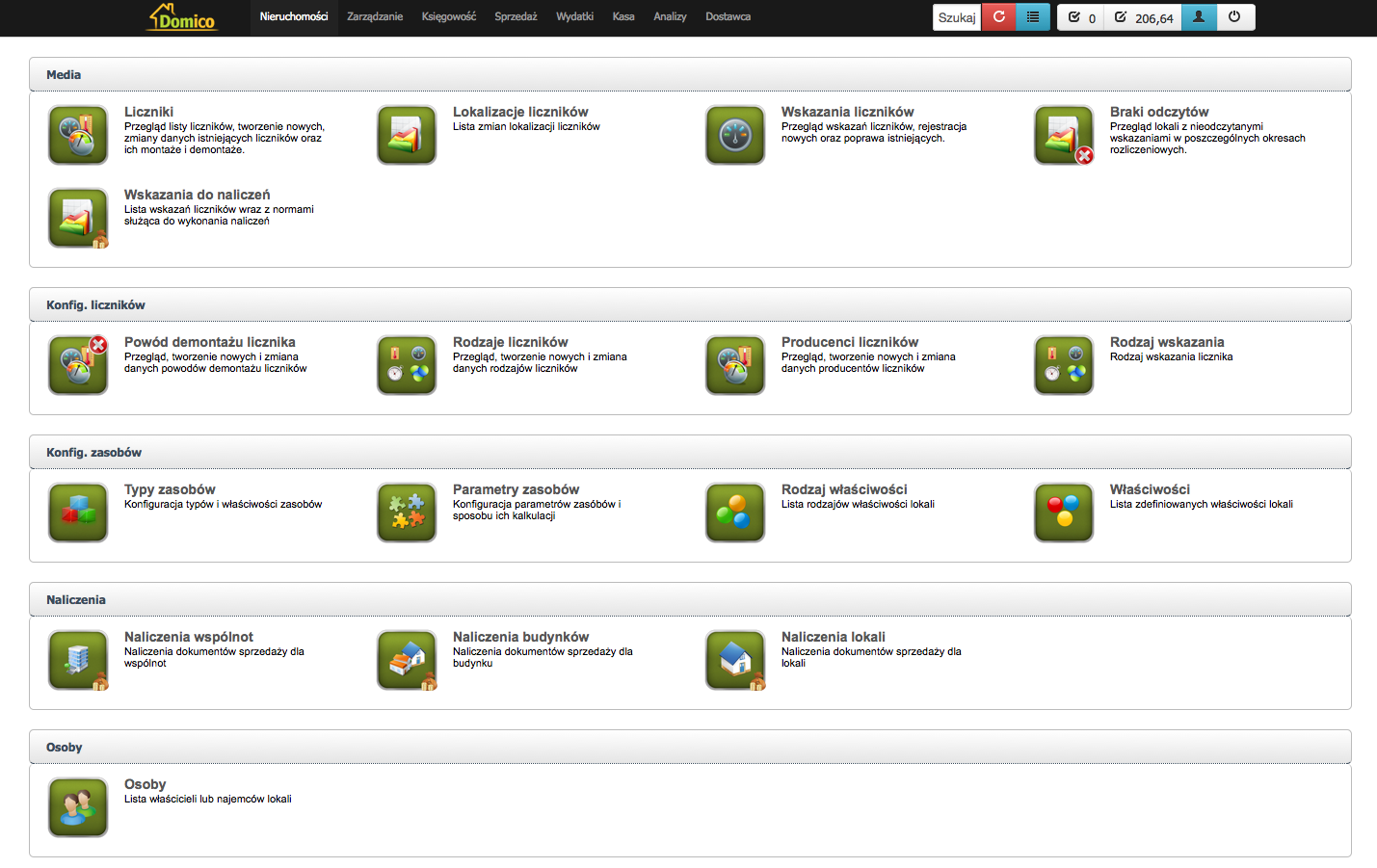Follow the Braki odczytów title link
Screen dimensions: 1377x868
click(1159, 112)
